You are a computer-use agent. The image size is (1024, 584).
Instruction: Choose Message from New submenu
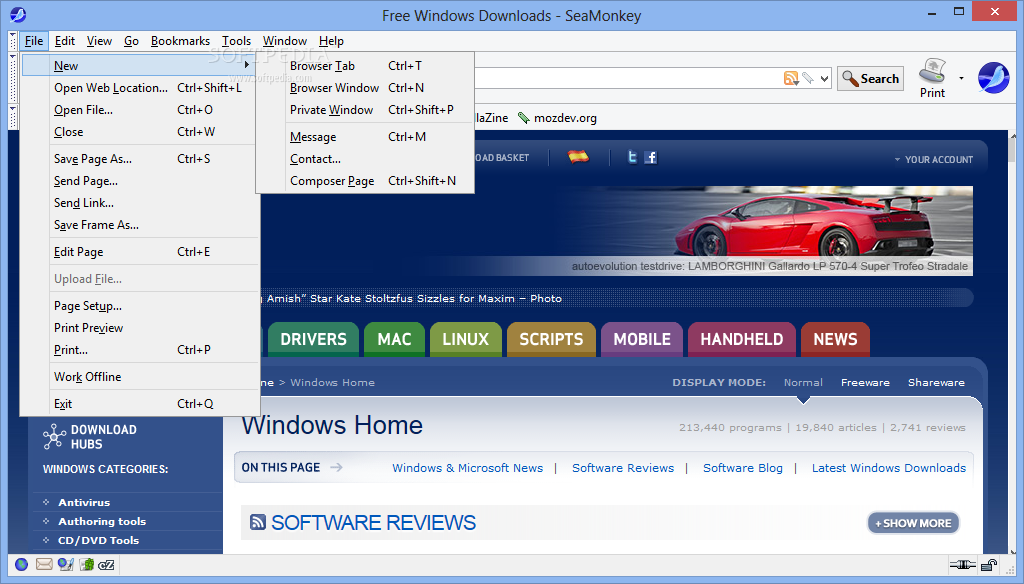tap(365, 137)
